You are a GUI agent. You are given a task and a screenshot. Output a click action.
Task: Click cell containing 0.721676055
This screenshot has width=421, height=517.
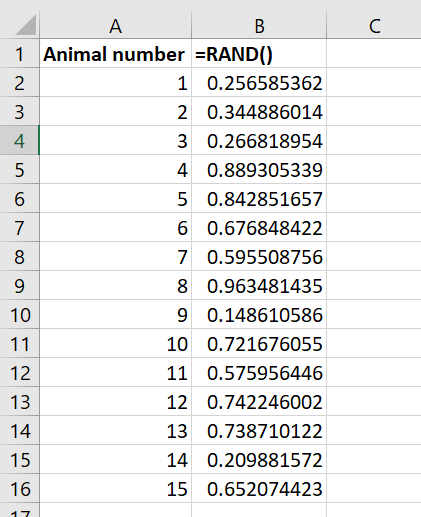259,343
